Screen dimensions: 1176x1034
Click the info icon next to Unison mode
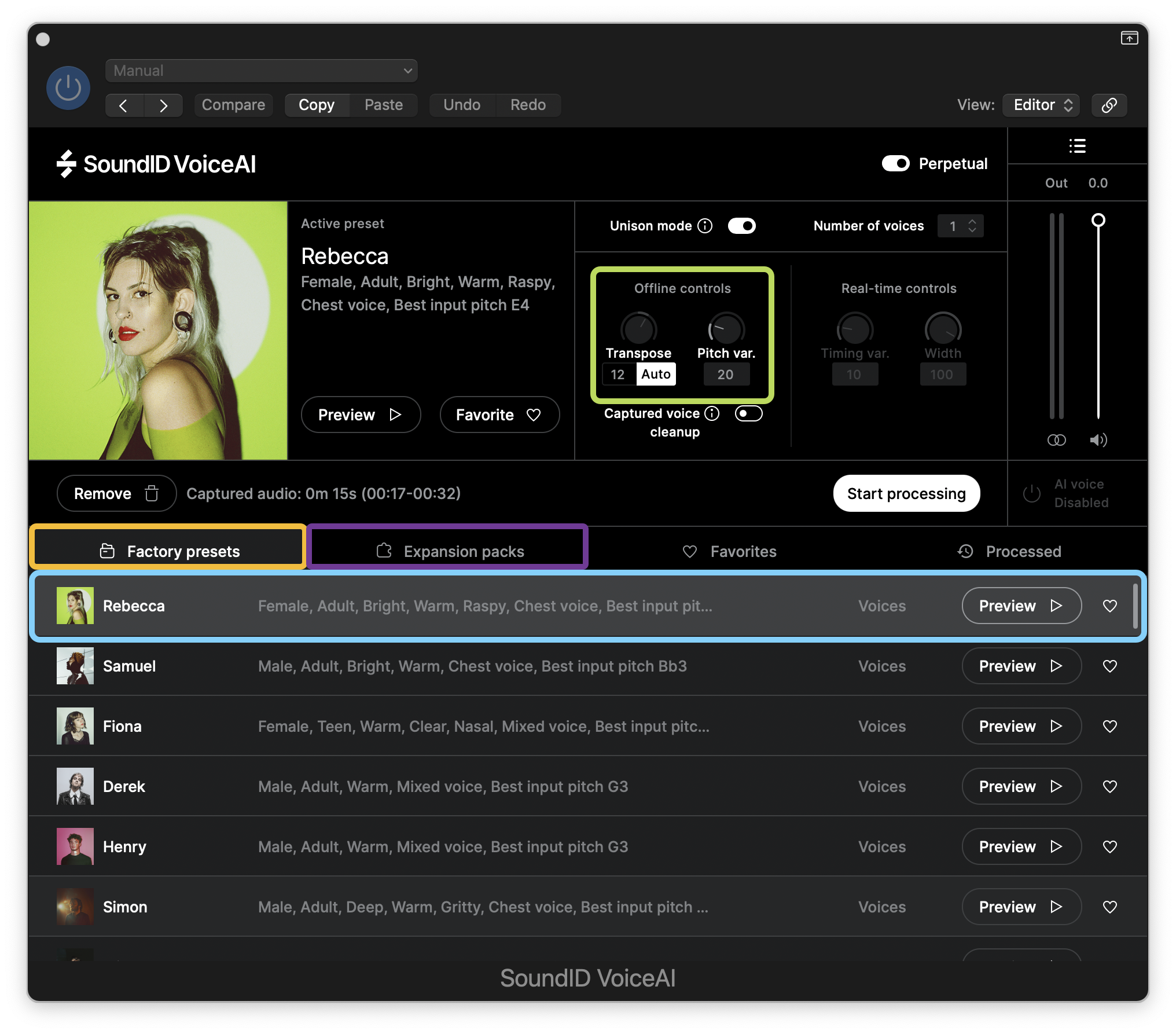click(x=706, y=226)
